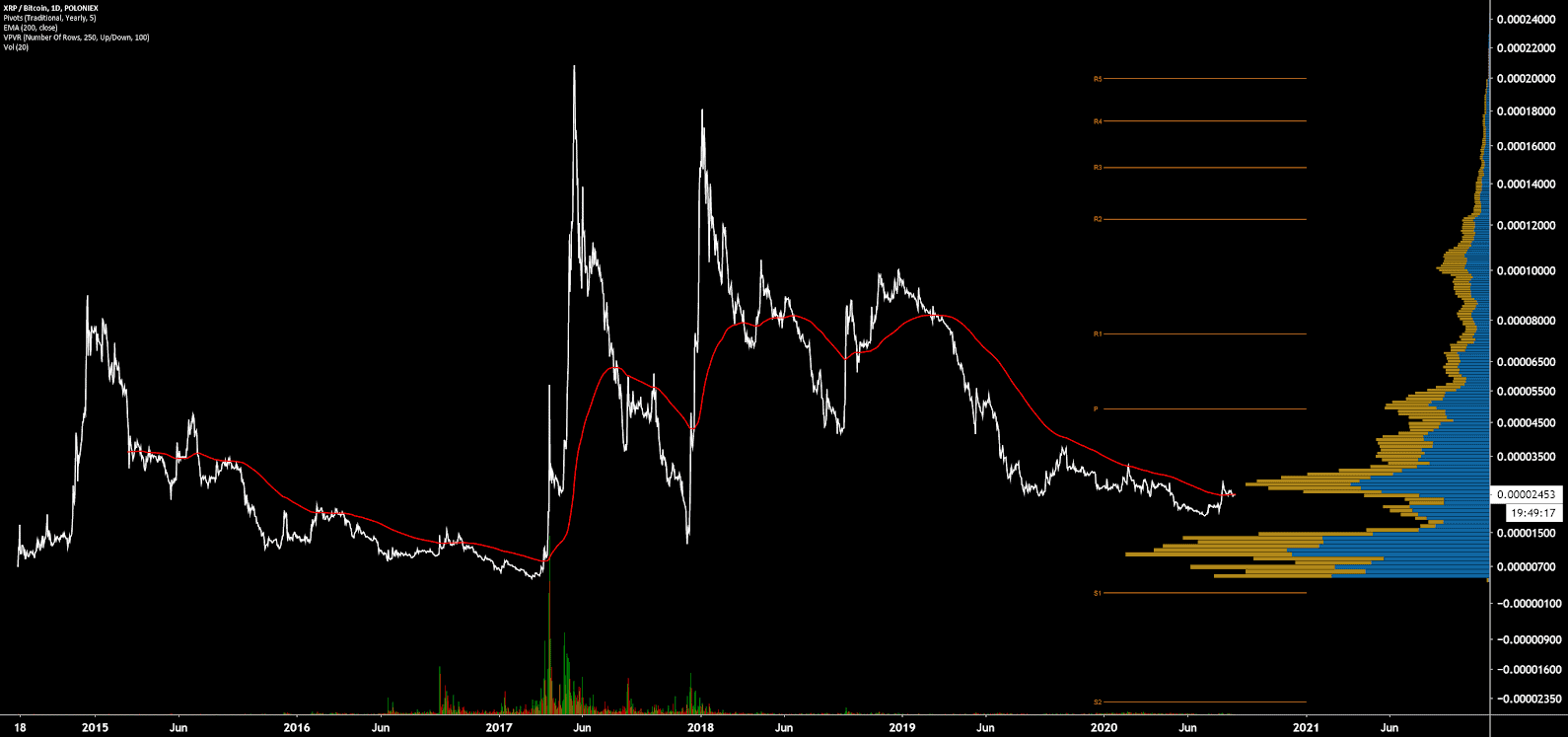Select the S2 support level label
This screenshot has width=1568, height=737.
click(1098, 702)
